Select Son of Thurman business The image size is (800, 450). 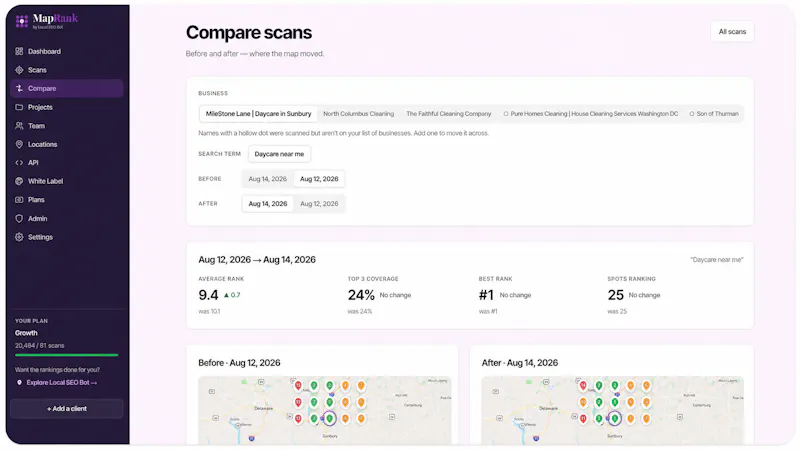click(x=714, y=114)
